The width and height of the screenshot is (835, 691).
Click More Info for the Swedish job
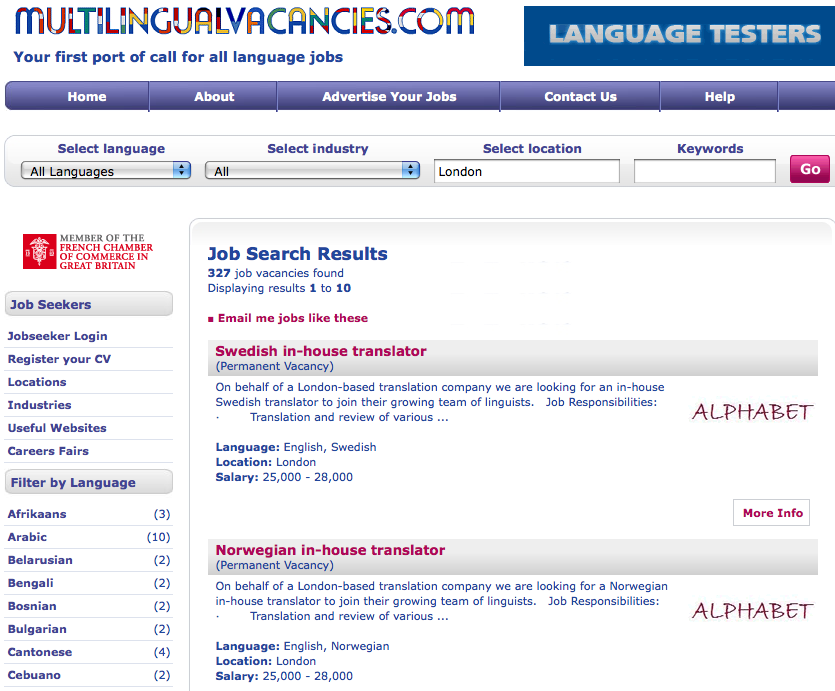click(x=772, y=513)
